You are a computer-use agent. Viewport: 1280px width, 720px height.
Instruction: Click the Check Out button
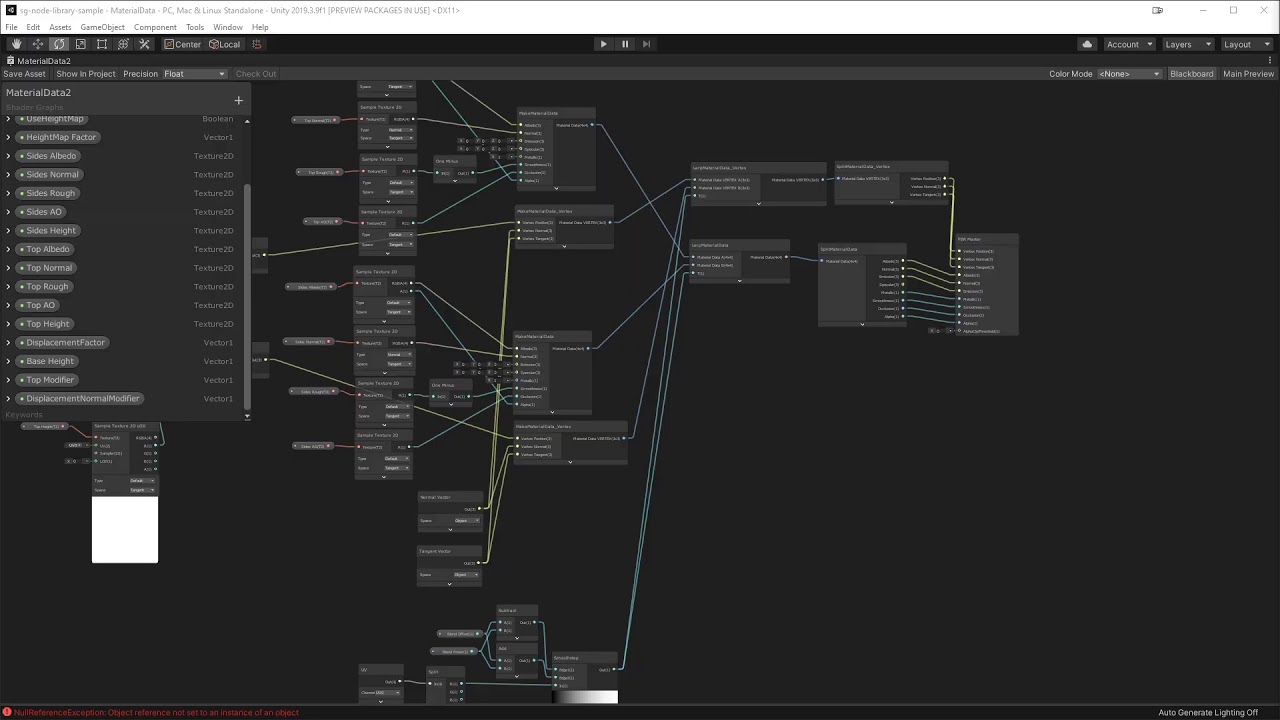pyautogui.click(x=256, y=74)
